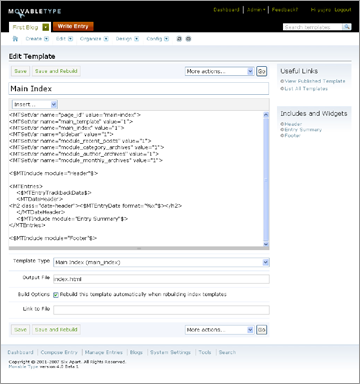Click the Main Index template name field
The width and height of the screenshot is (360, 384).
(139, 89)
